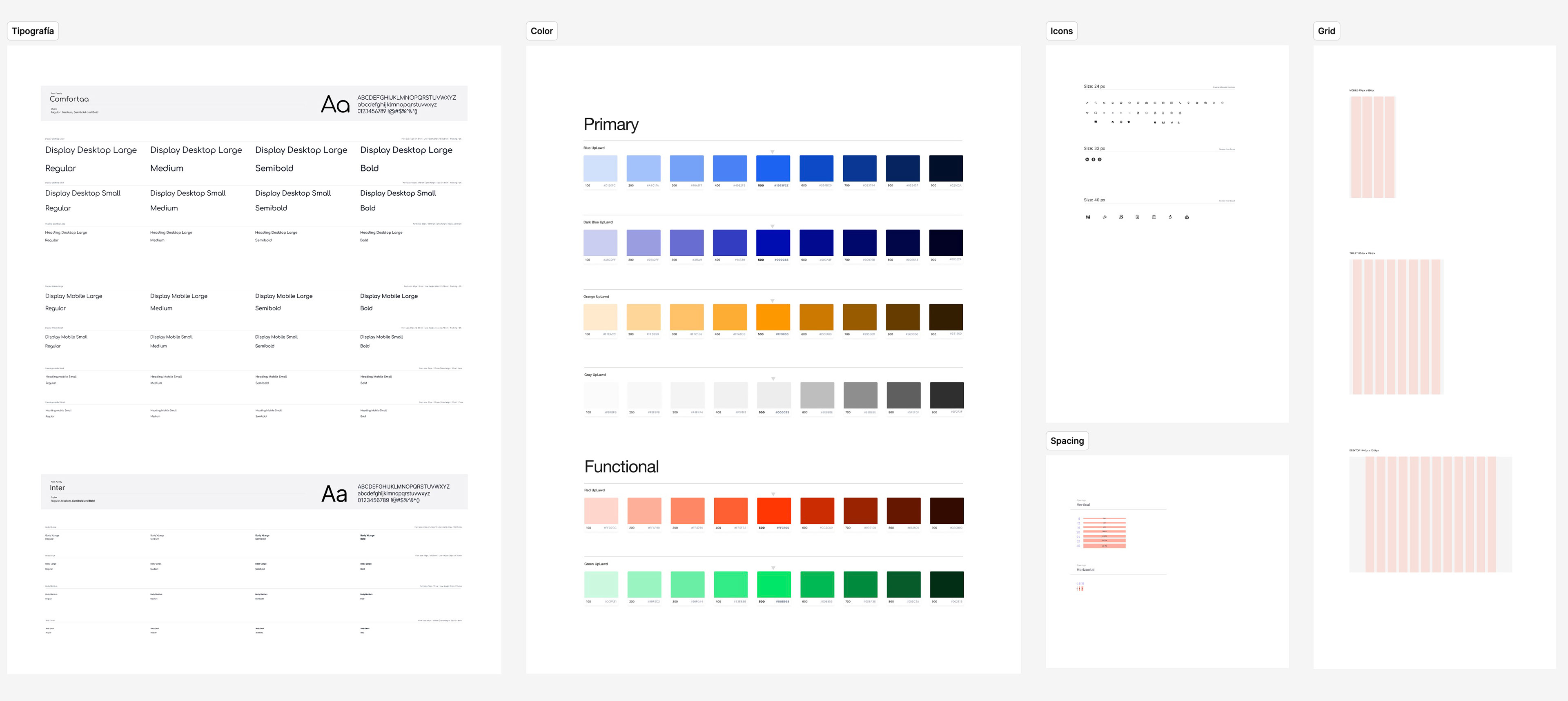Pick the Blue UpLawd 500 swatch
The image size is (1568, 701).
click(773, 168)
